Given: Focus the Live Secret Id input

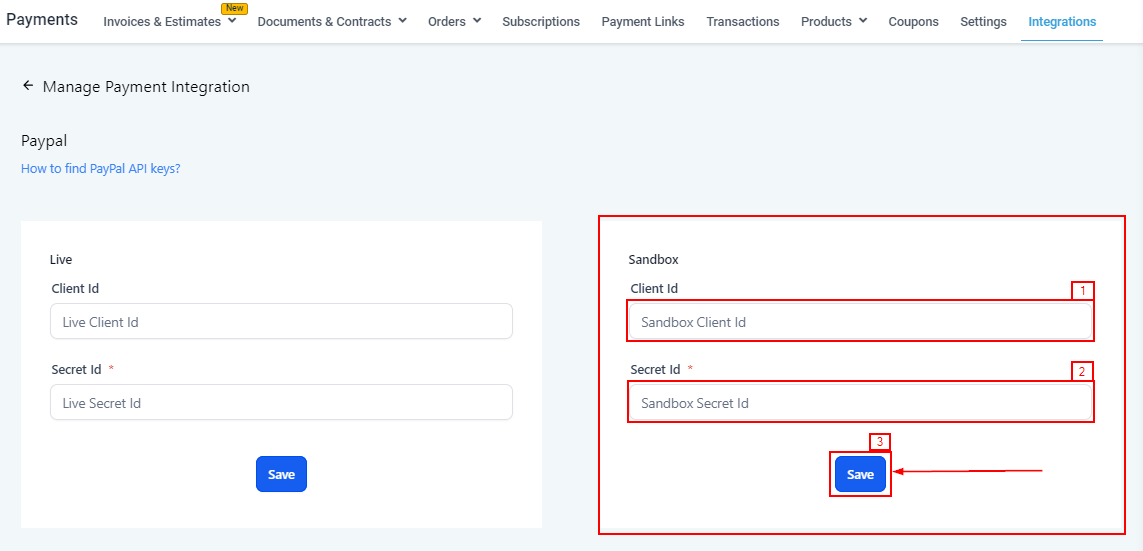Looking at the screenshot, I should pyautogui.click(x=281, y=403).
